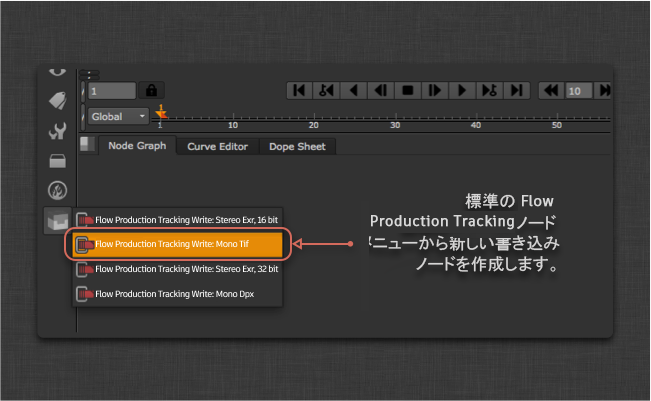Open the flame icon menu in sidebar
Viewport: 651px width, 401px height.
point(58,191)
